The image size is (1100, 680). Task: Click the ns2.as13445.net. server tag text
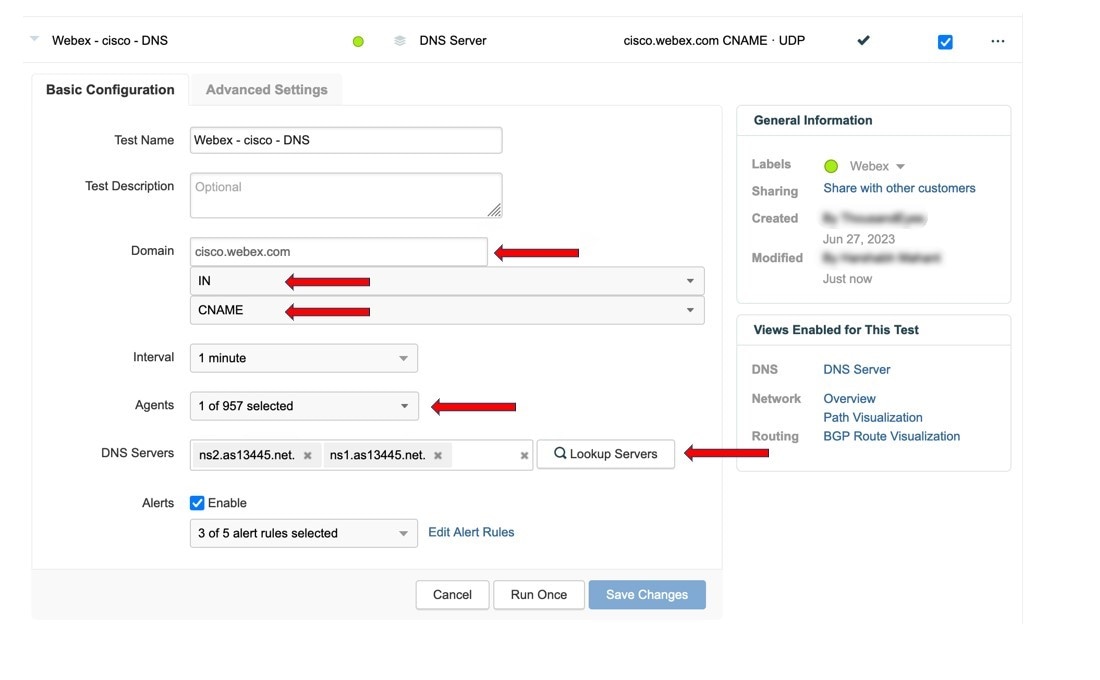pos(247,455)
